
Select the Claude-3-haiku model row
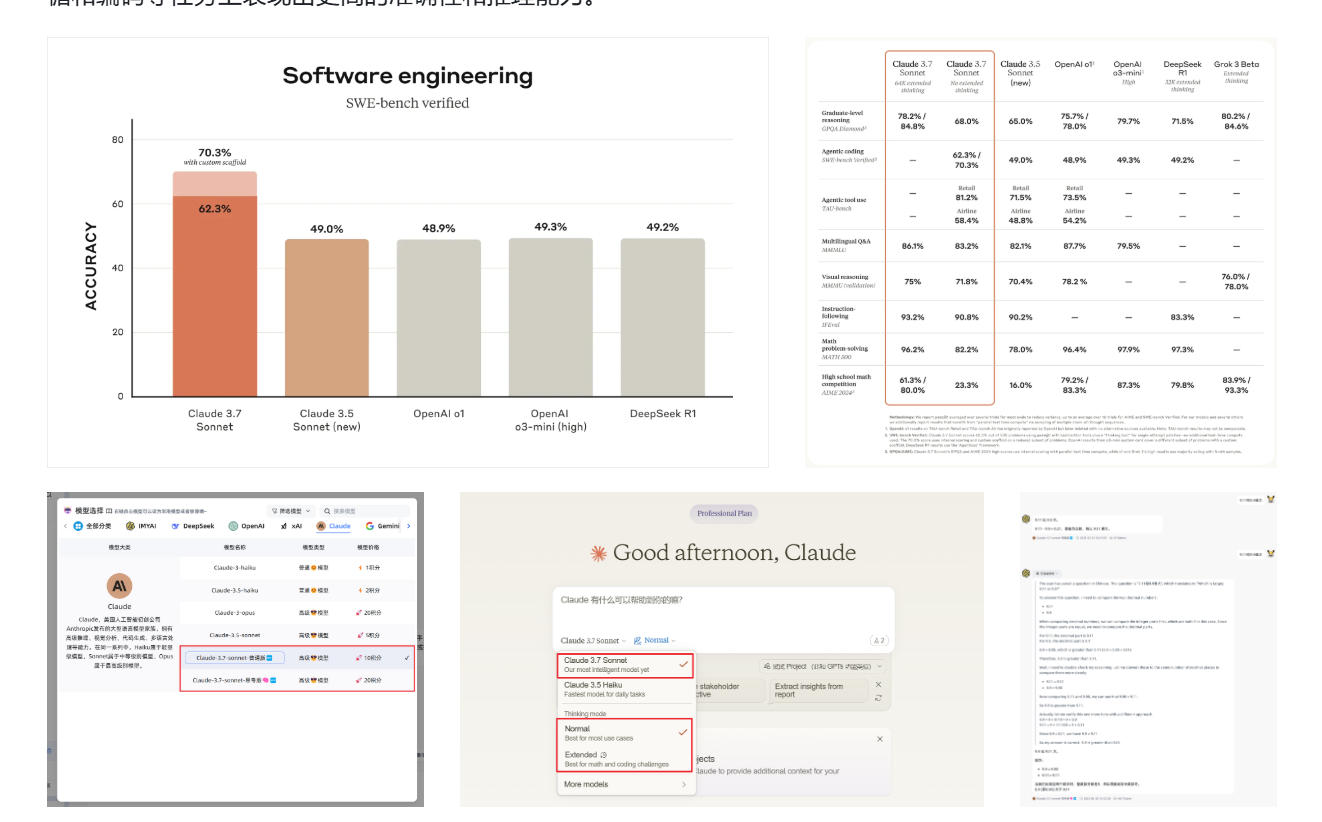point(298,568)
